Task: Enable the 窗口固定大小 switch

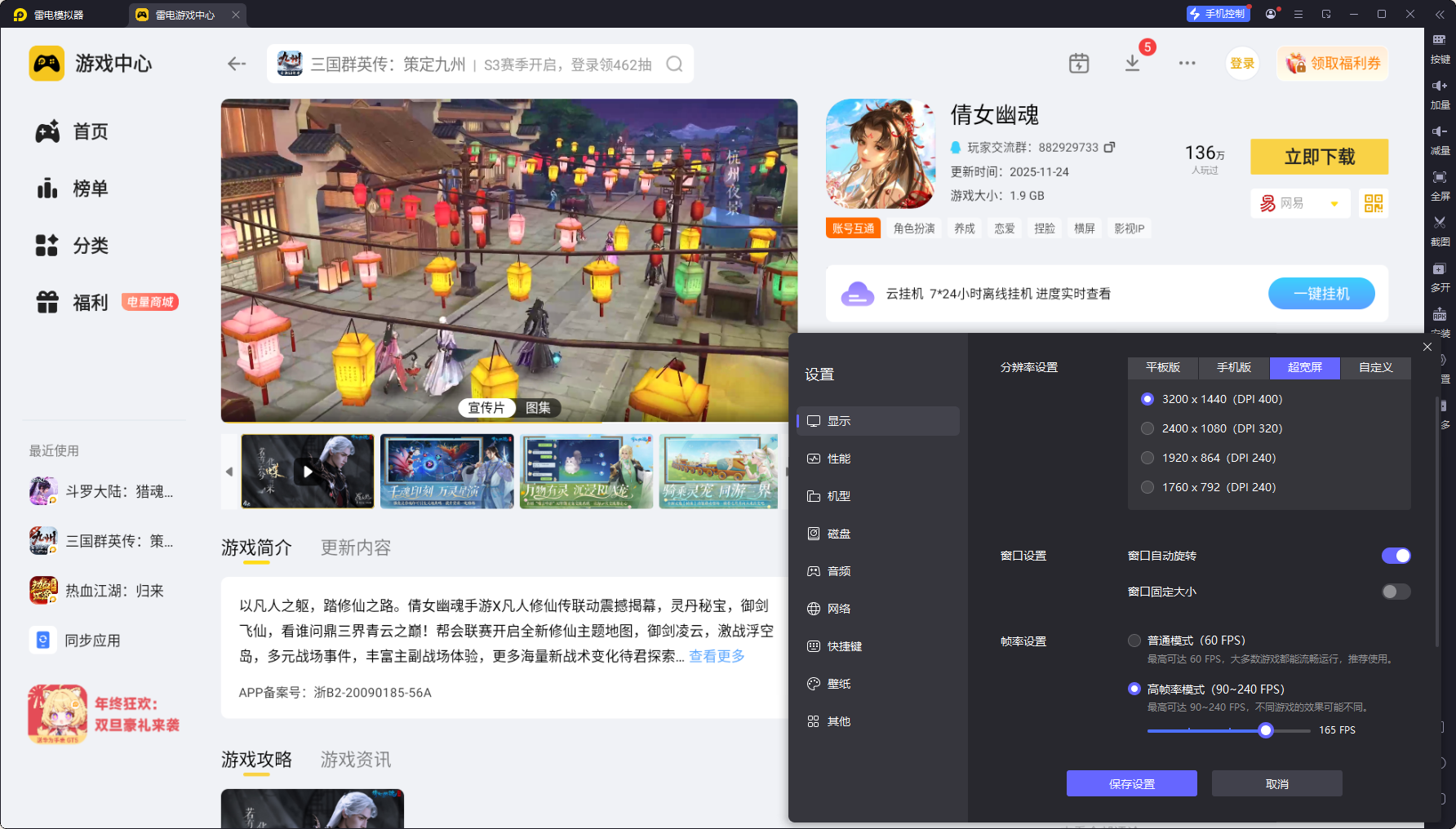Action: coord(1396,592)
